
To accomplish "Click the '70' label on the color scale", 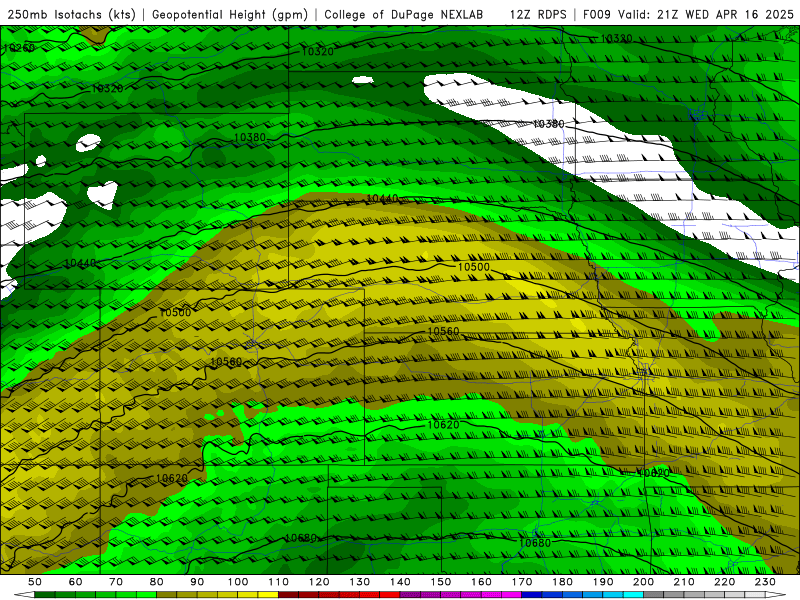I will (116, 582).
